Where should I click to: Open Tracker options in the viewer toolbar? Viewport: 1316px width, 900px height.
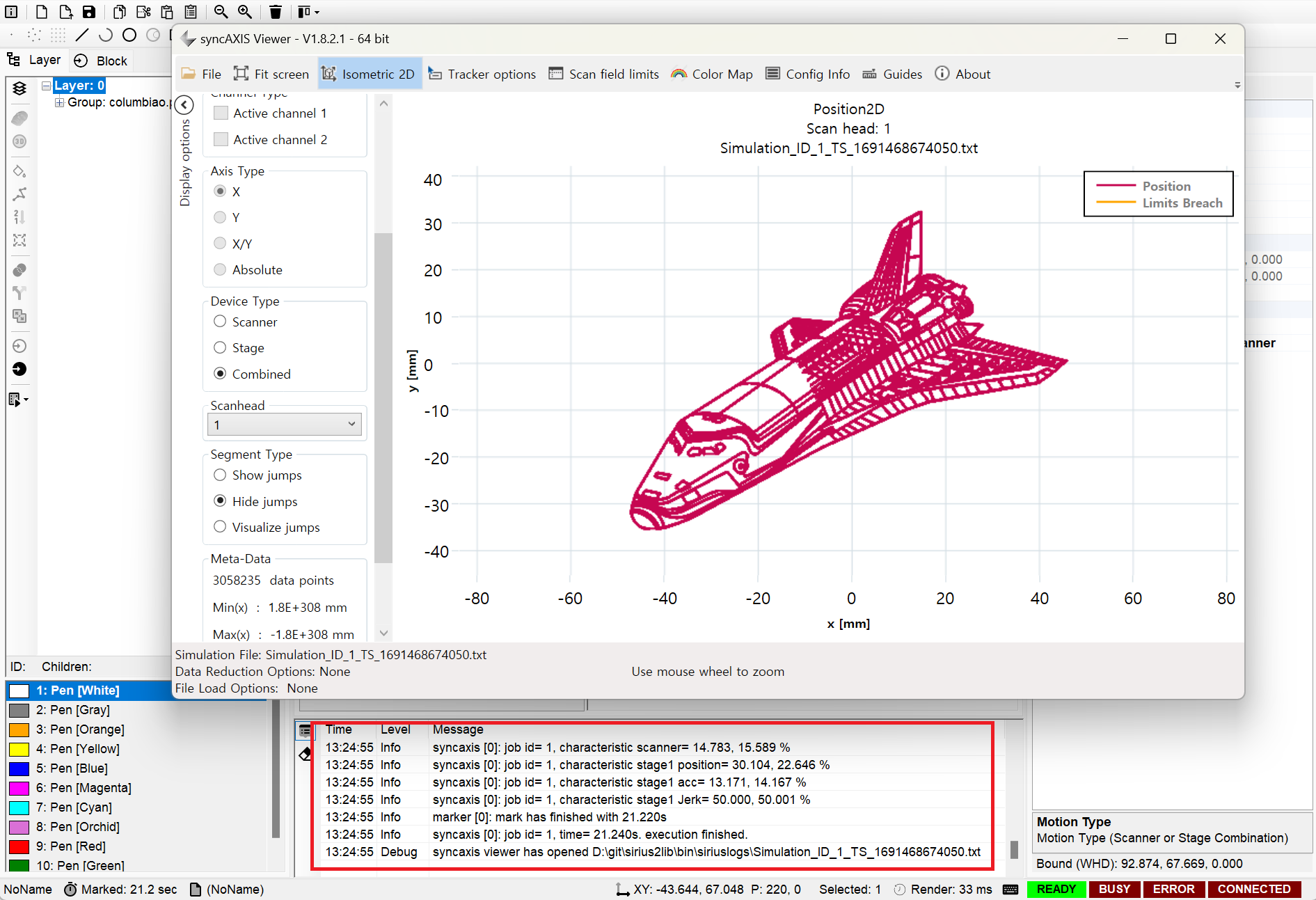pyautogui.click(x=482, y=74)
